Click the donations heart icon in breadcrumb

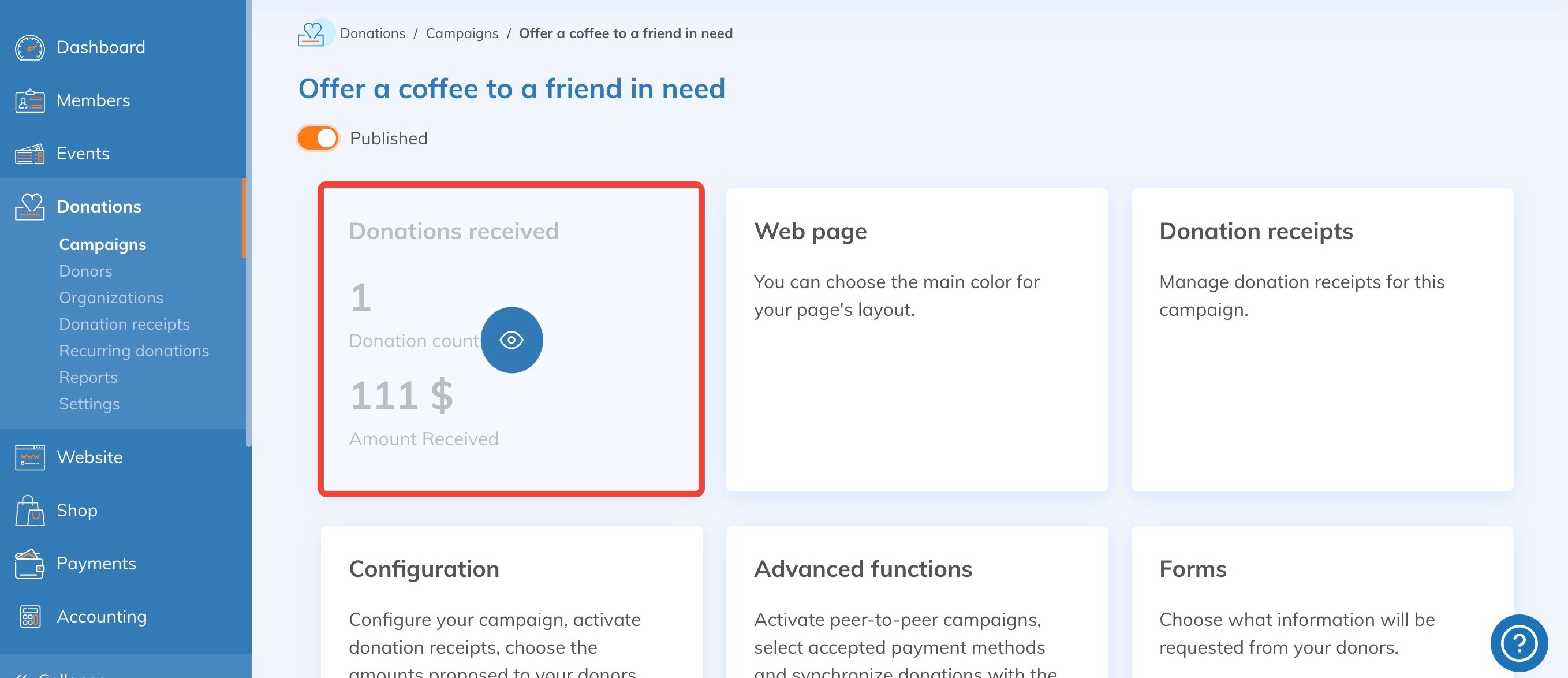pyautogui.click(x=311, y=34)
